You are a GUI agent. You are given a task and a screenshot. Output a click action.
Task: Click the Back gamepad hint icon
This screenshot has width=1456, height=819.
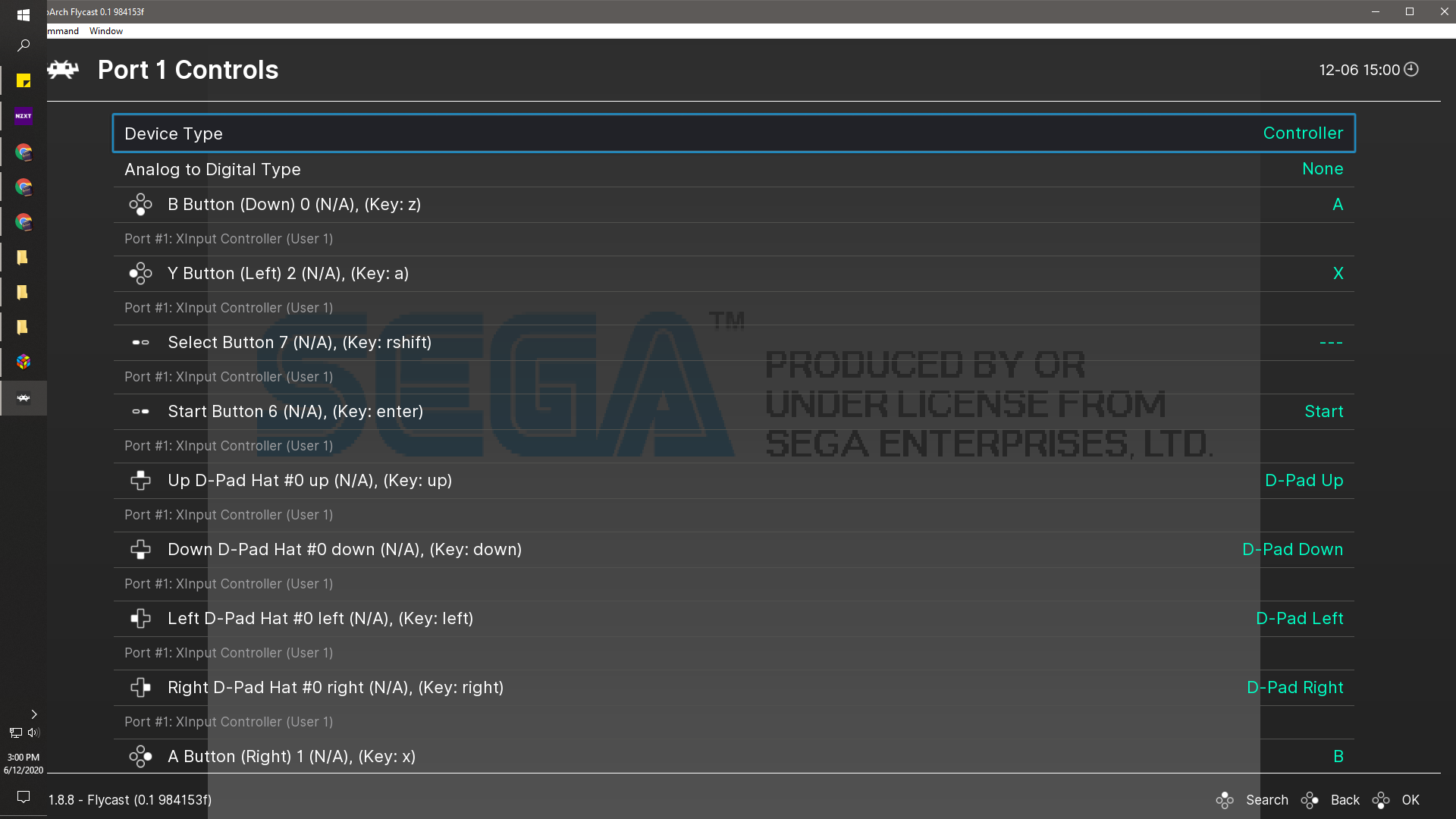pos(1310,800)
